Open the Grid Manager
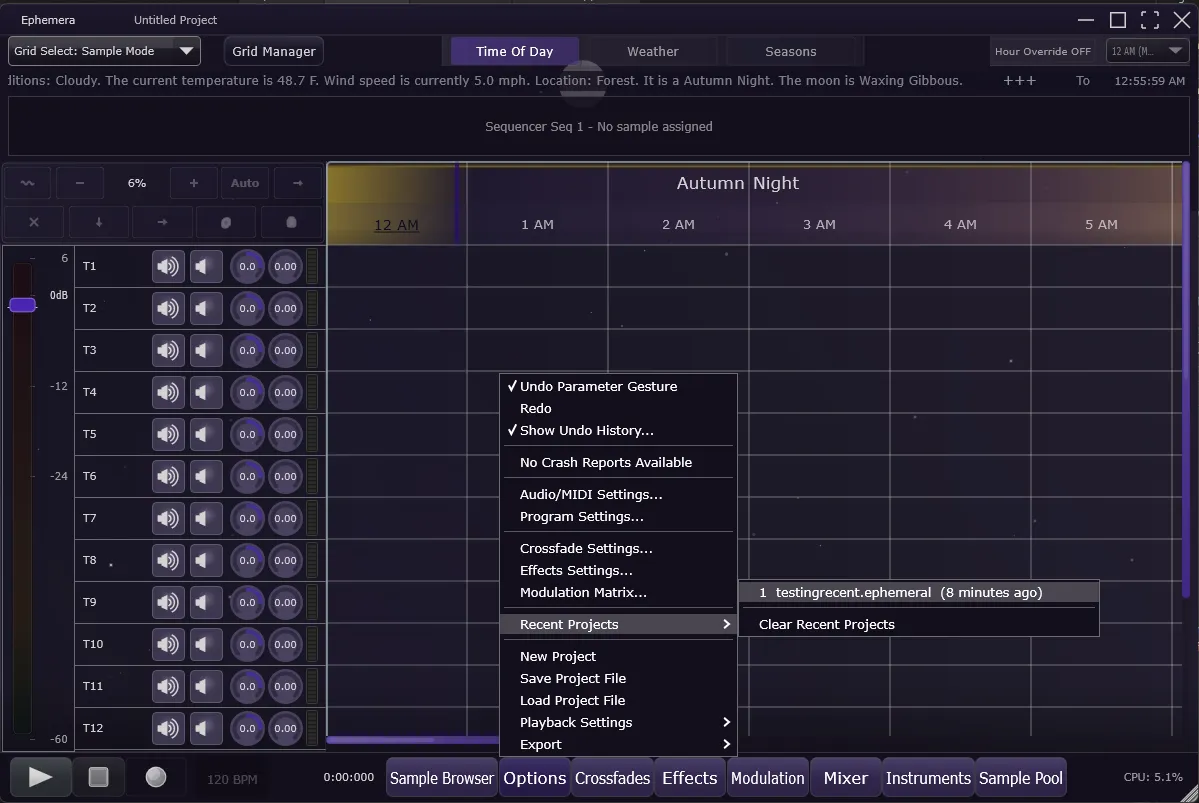This screenshot has width=1199, height=803. coord(273,50)
